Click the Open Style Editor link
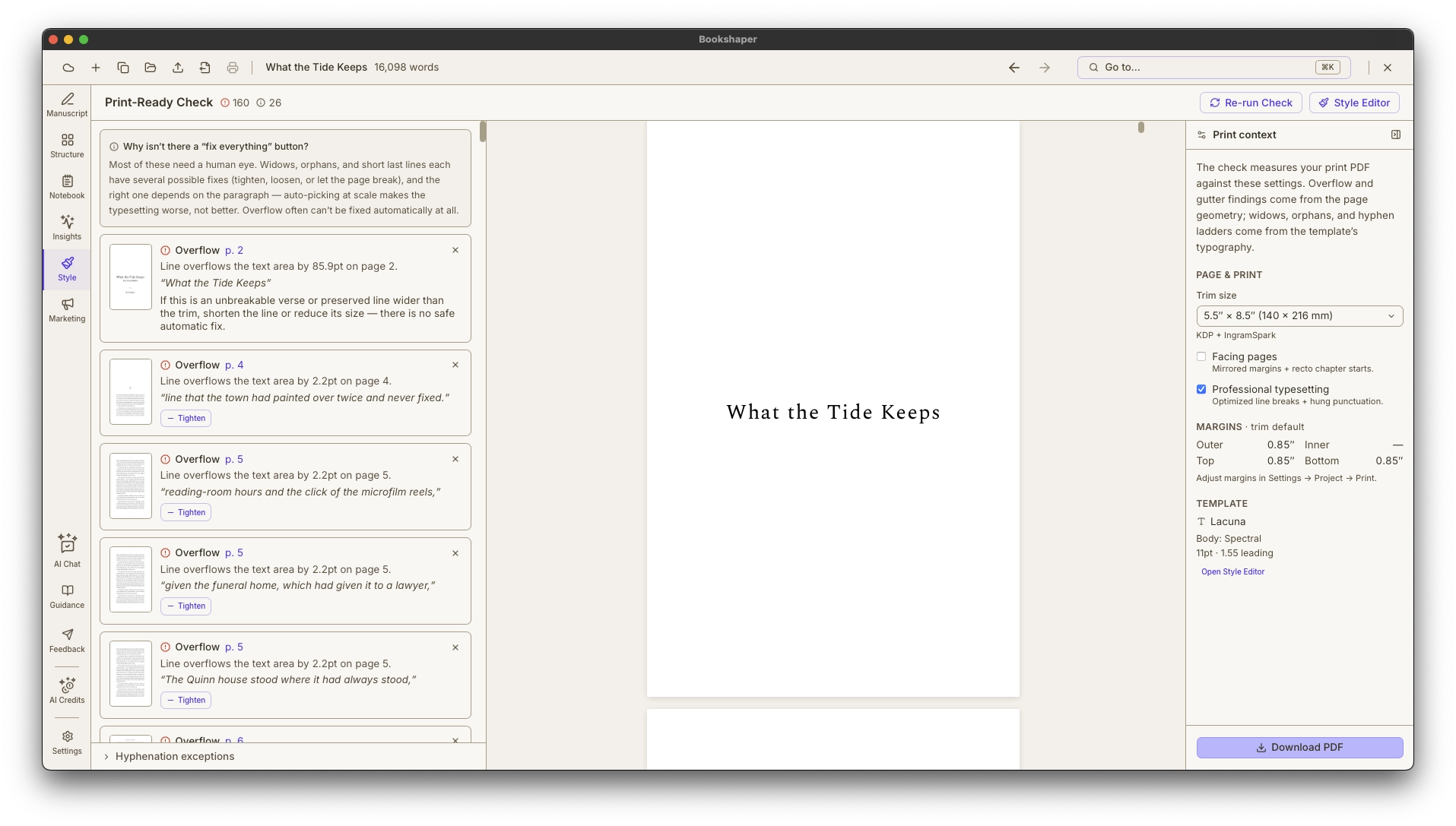1456x826 pixels. (1232, 571)
